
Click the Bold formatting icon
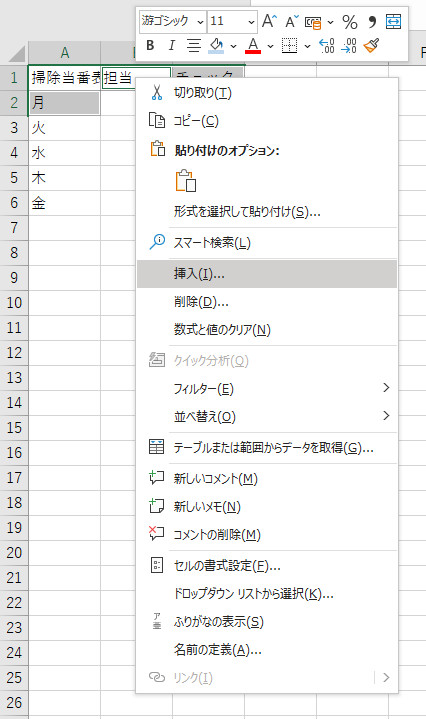[150, 45]
